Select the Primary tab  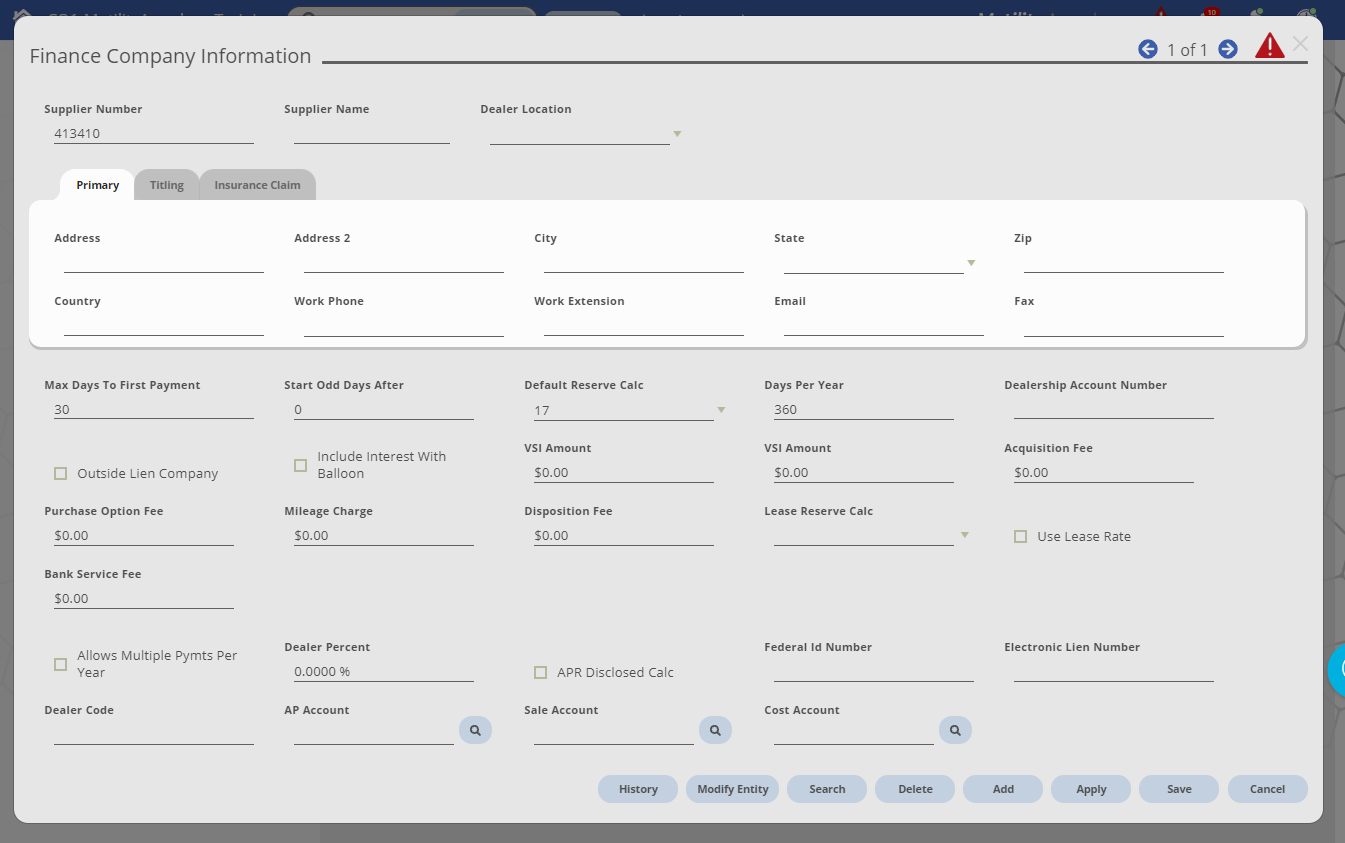coord(97,185)
